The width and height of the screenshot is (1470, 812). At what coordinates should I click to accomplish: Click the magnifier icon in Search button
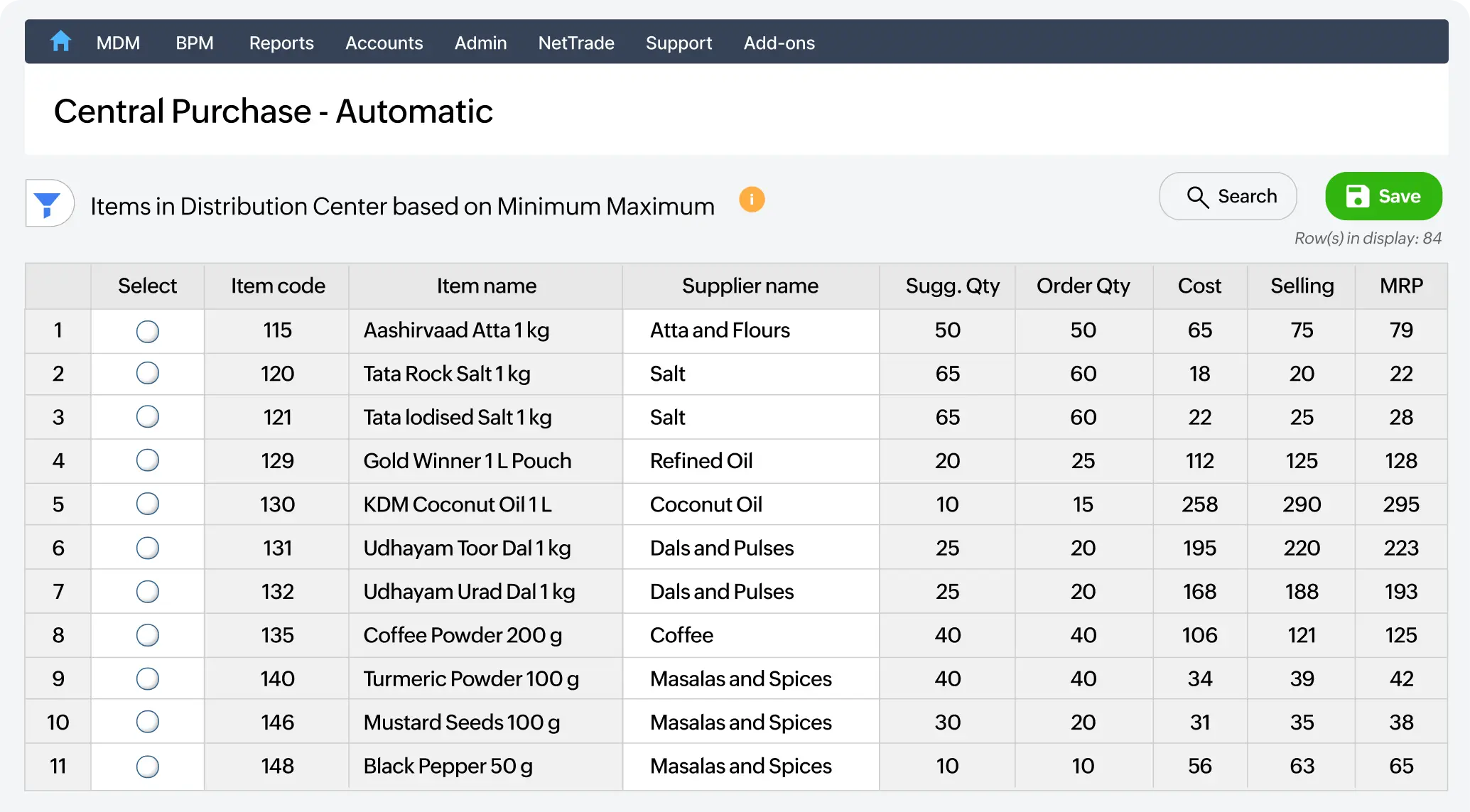tap(1198, 196)
